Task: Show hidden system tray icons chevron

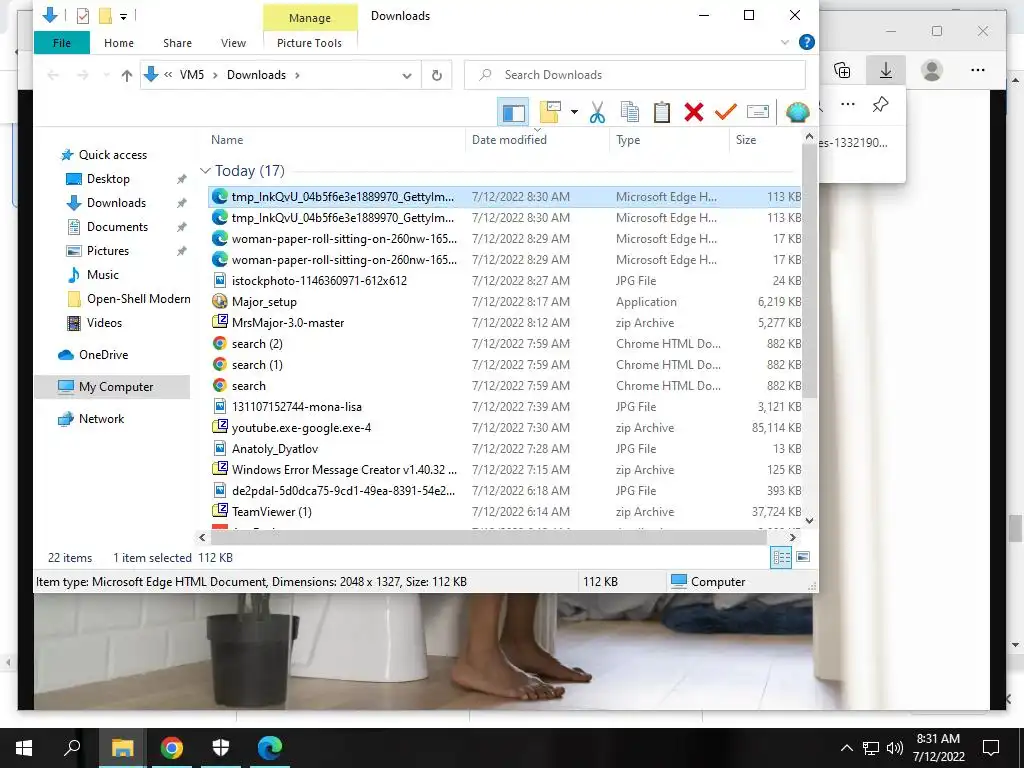Action: [846, 748]
